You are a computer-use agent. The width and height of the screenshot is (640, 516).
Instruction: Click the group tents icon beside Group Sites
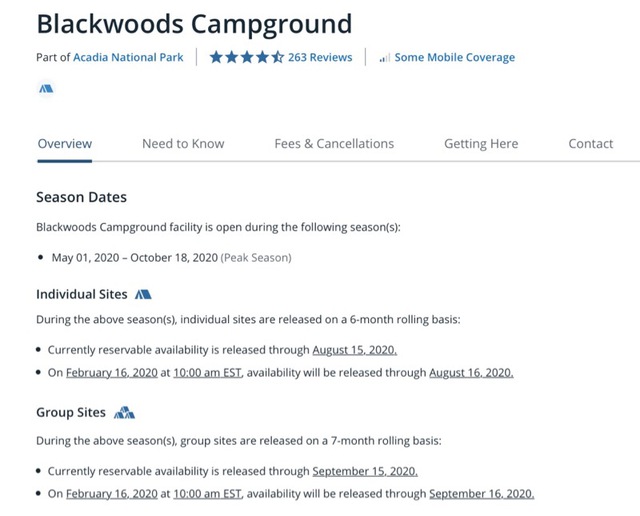point(124,413)
